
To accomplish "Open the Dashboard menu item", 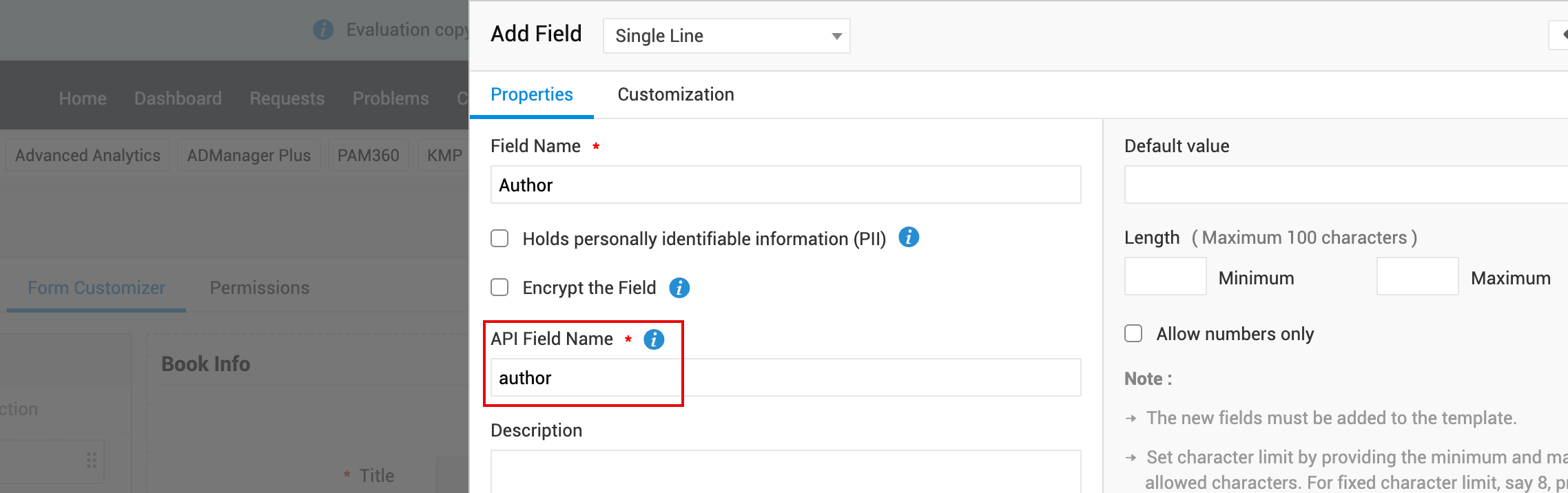I will pos(178,98).
